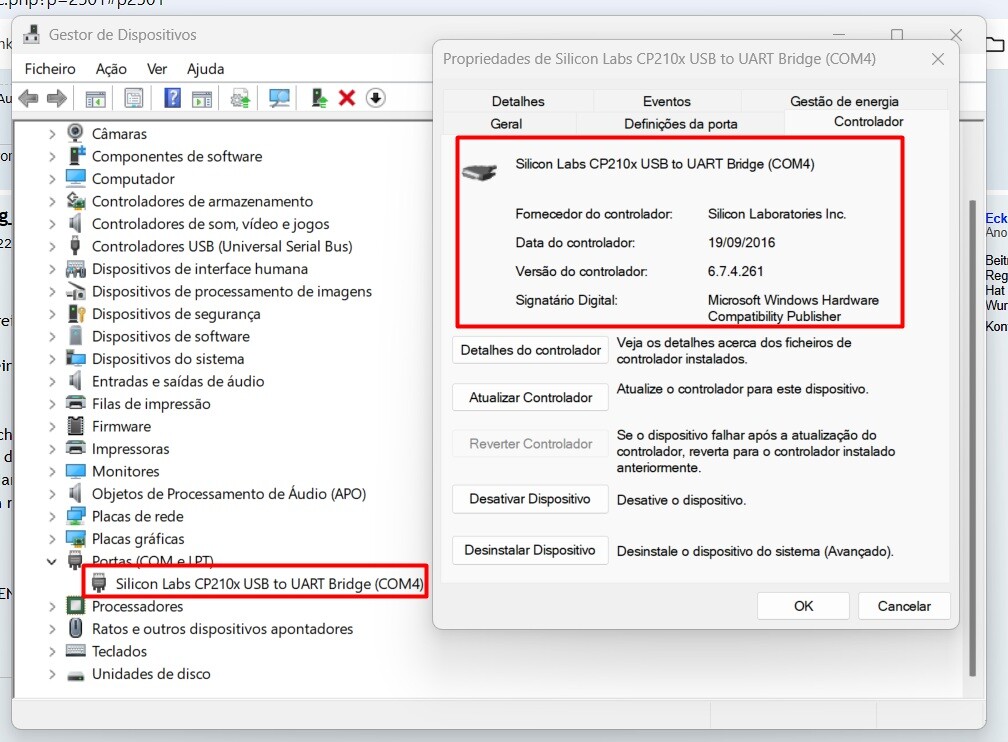Click the Properties toolbar icon
Viewport: 1008px width, 742px height.
[x=133, y=98]
